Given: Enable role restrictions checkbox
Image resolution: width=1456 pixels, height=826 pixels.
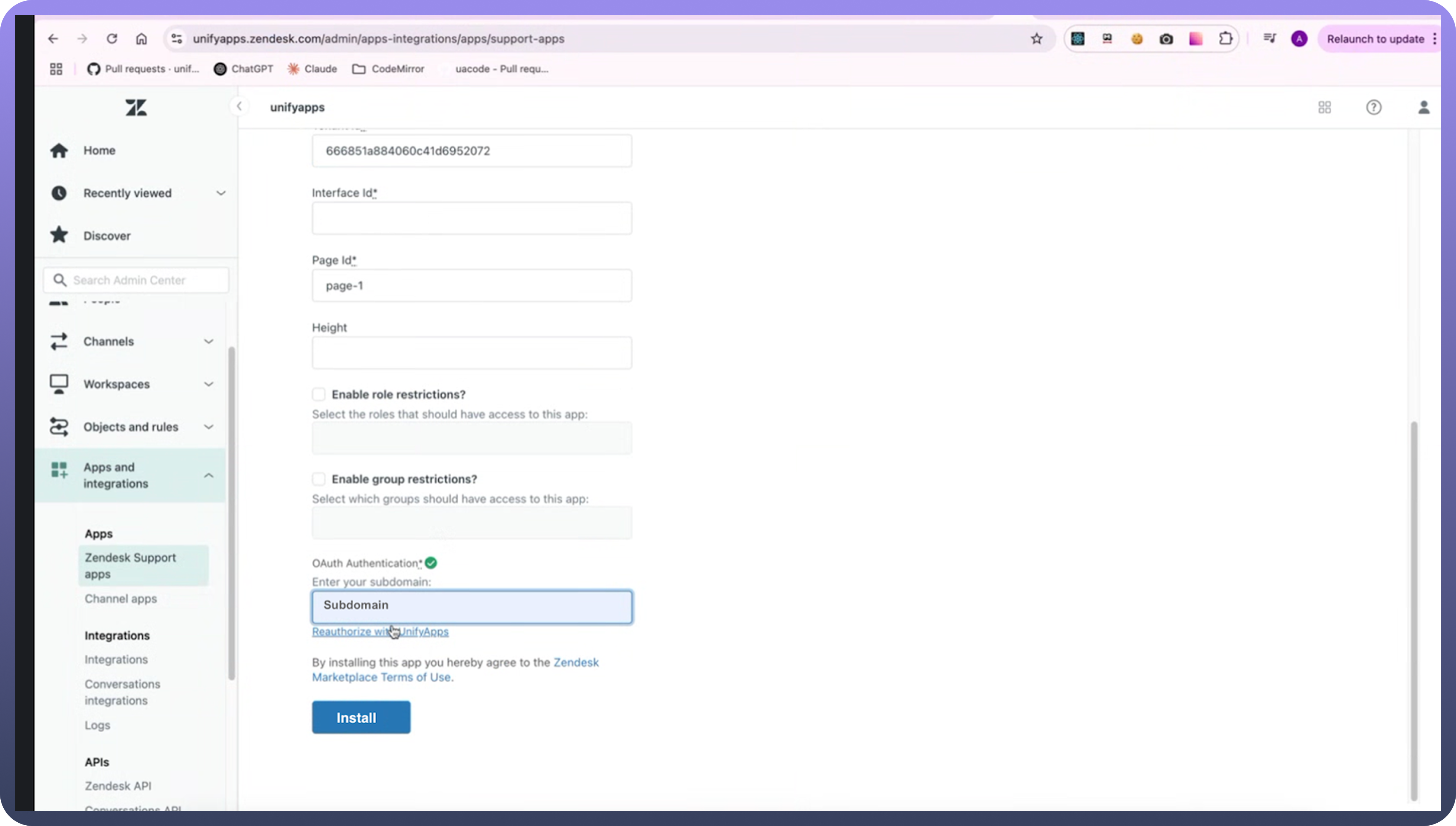Looking at the screenshot, I should [x=319, y=394].
